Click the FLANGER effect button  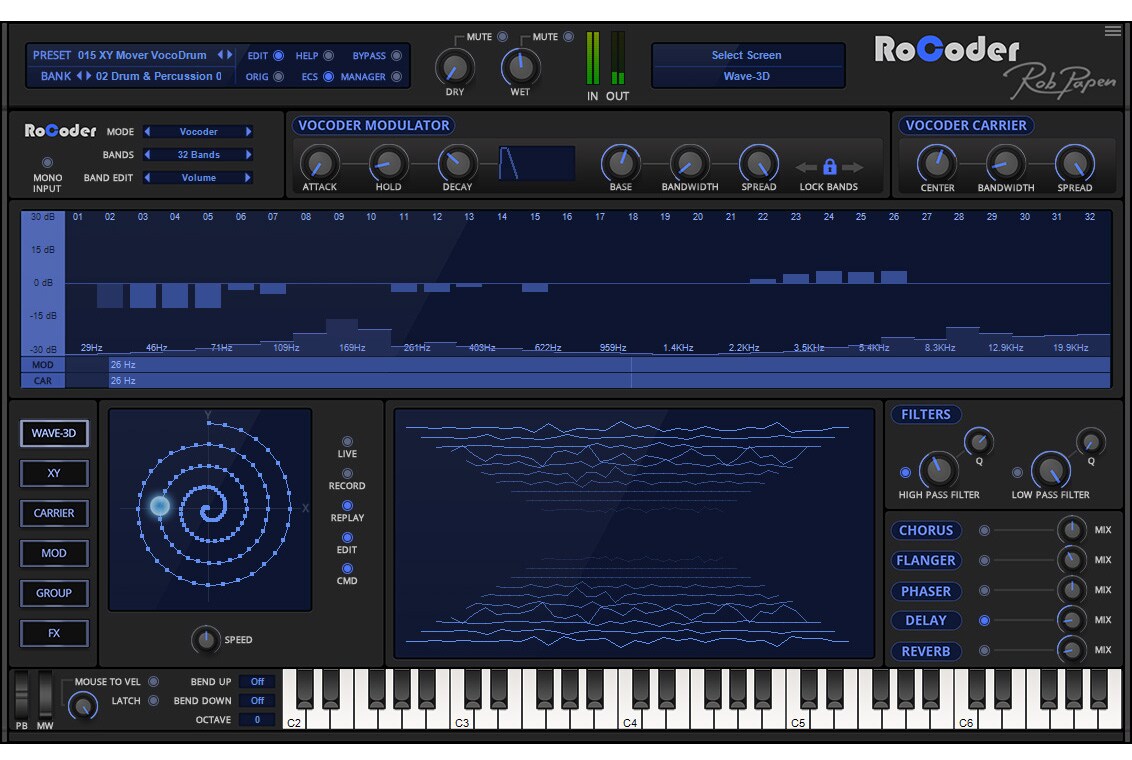click(x=926, y=560)
